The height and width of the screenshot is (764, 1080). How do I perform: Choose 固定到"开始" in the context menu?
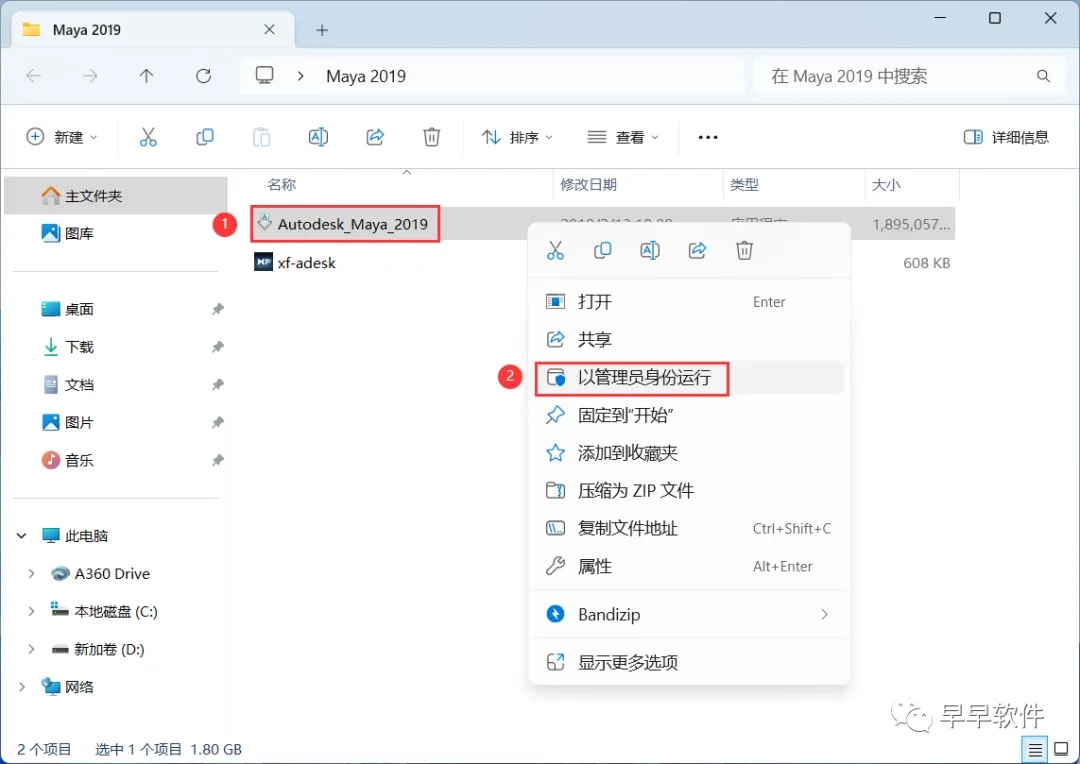pyautogui.click(x=689, y=415)
